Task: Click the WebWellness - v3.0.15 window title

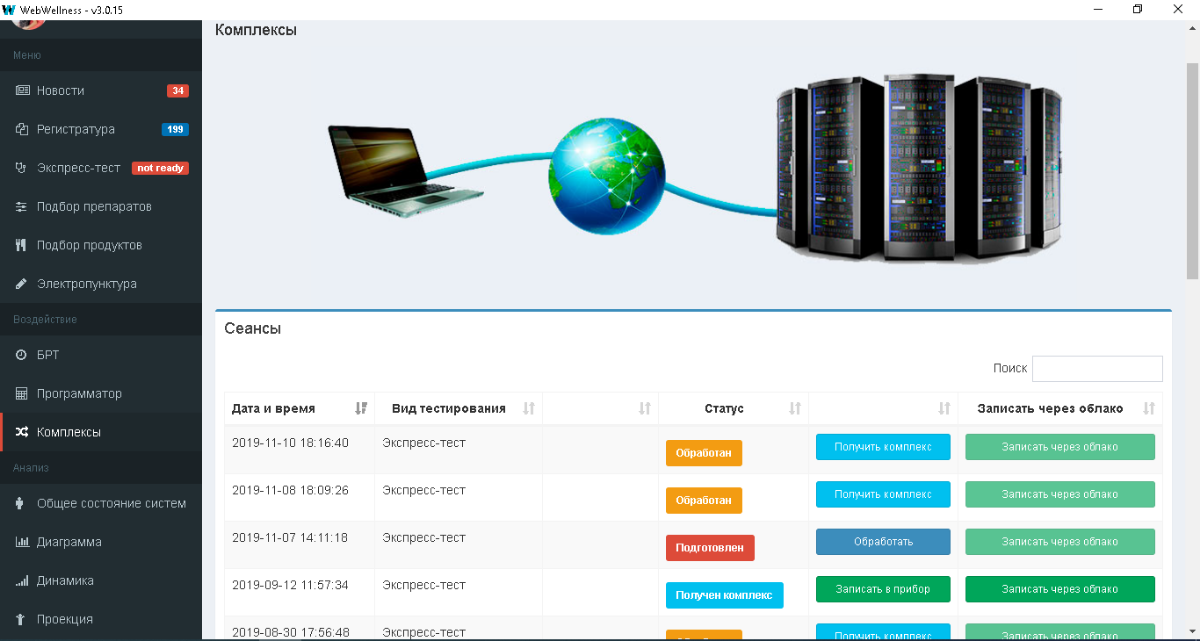Action: [x=69, y=9]
